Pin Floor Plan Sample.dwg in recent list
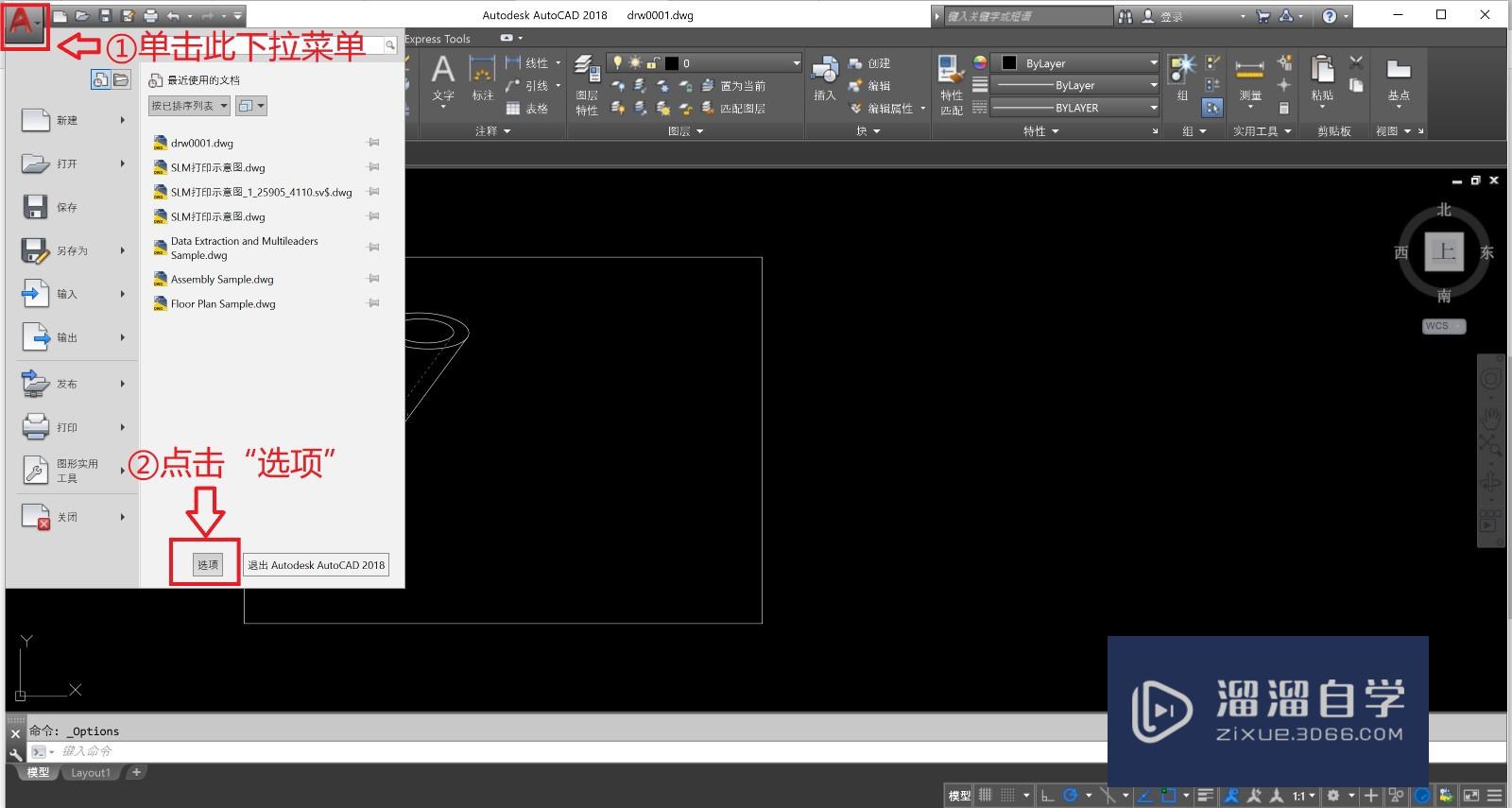 coord(373,303)
